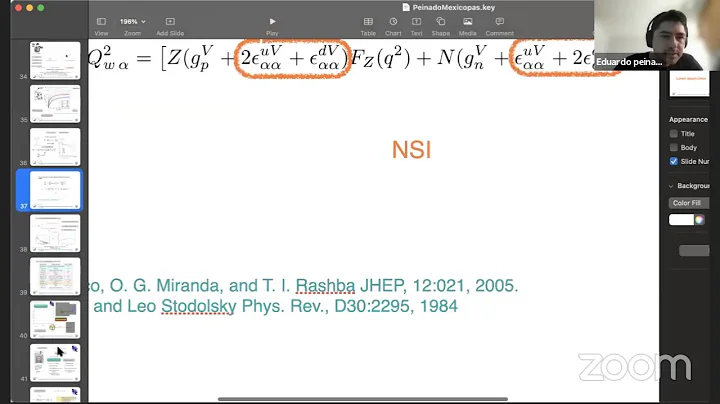
Task: Click the NSI text on slide
Action: [411, 150]
